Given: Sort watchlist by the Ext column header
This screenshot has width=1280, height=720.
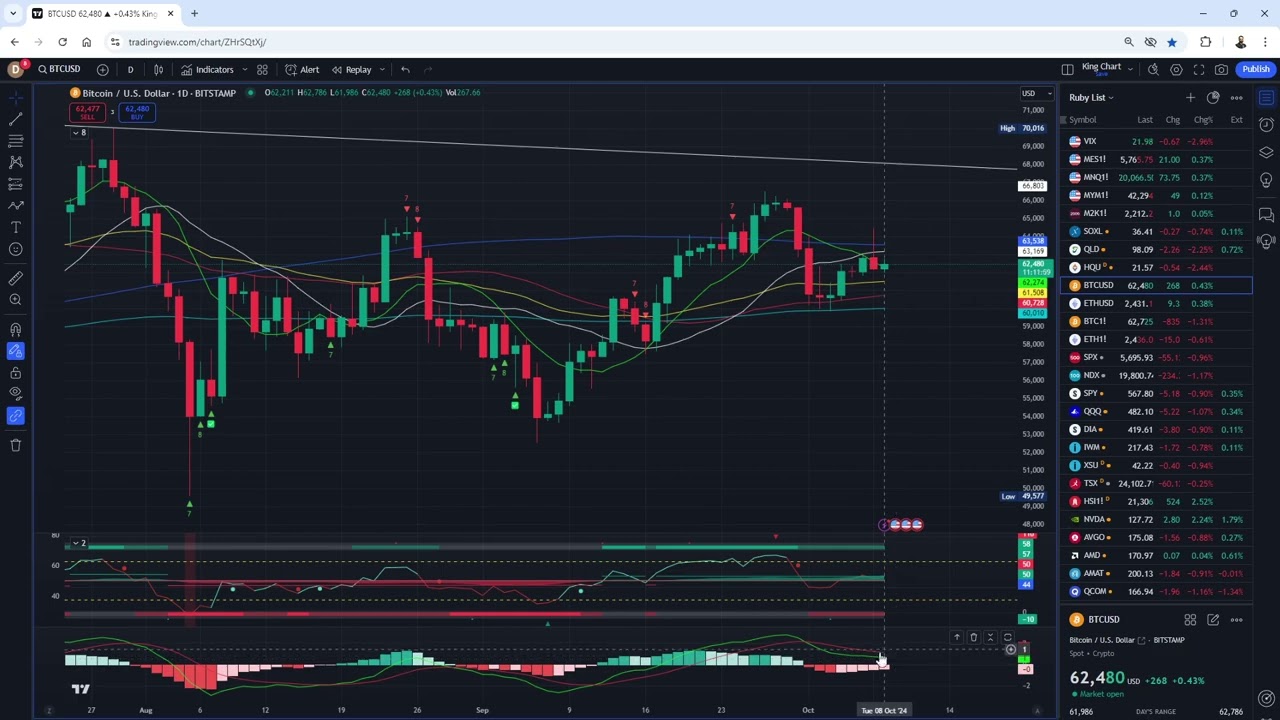Looking at the screenshot, I should [x=1237, y=120].
